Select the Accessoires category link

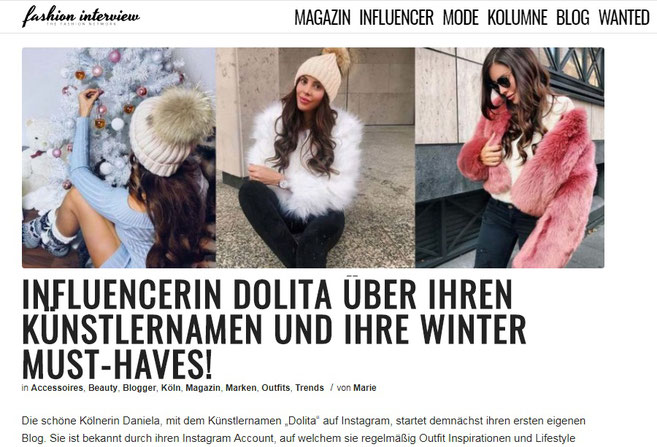point(57,388)
